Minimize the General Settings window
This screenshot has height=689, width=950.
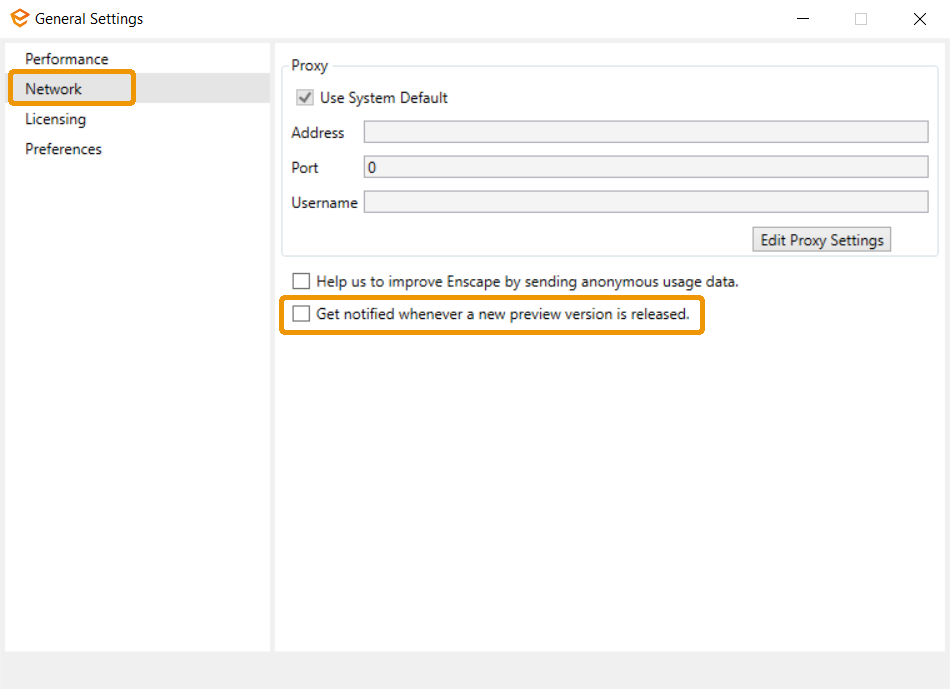point(803,19)
